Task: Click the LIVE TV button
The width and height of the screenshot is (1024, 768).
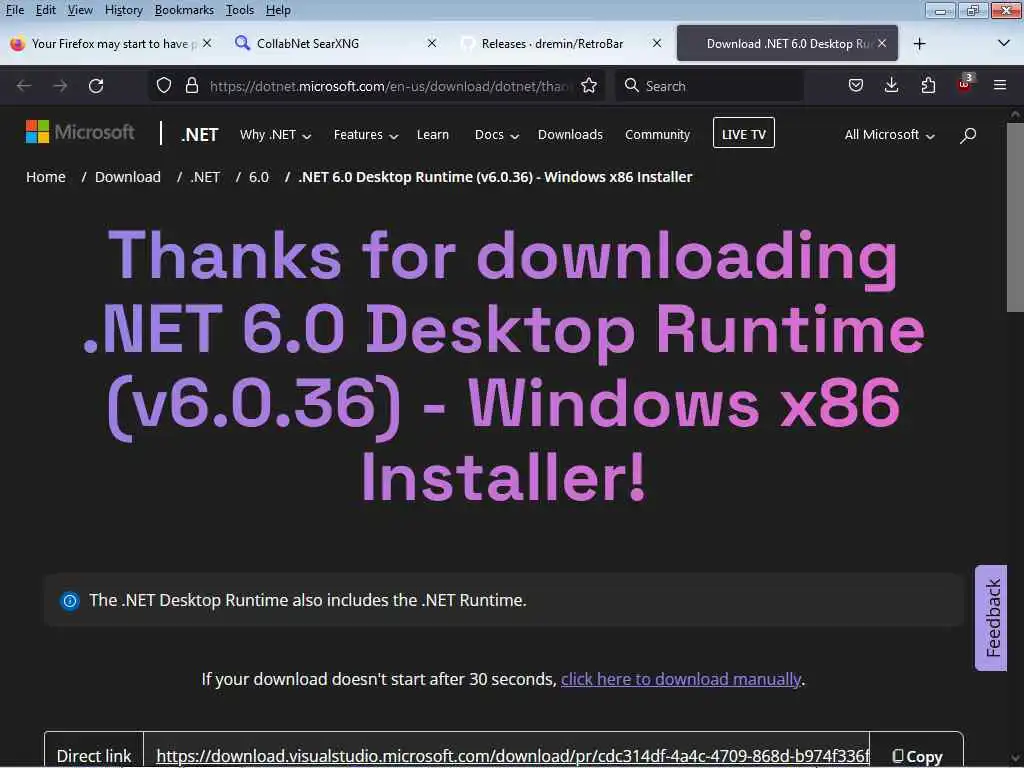Action: [x=743, y=133]
